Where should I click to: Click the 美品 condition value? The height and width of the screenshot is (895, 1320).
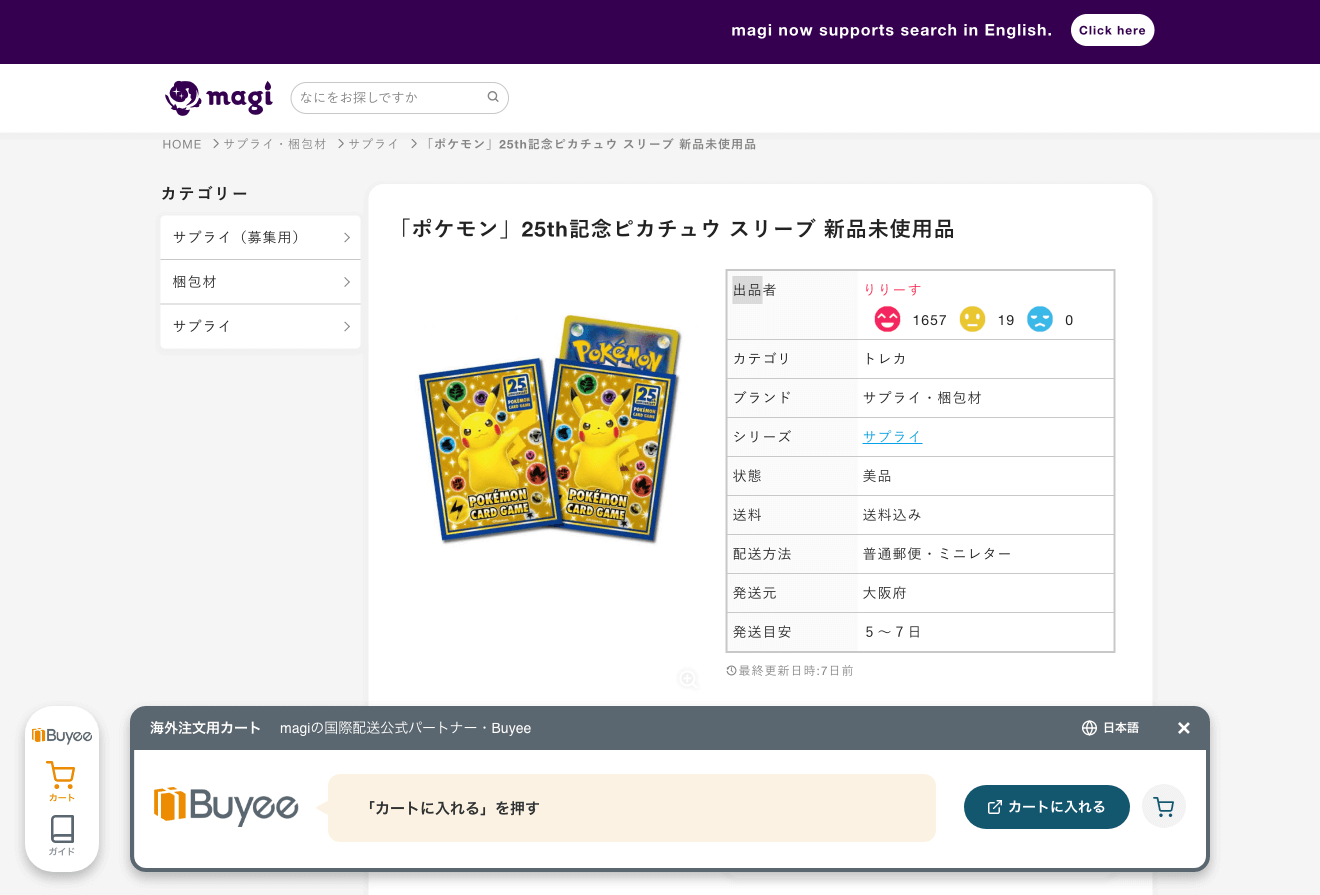877,475
